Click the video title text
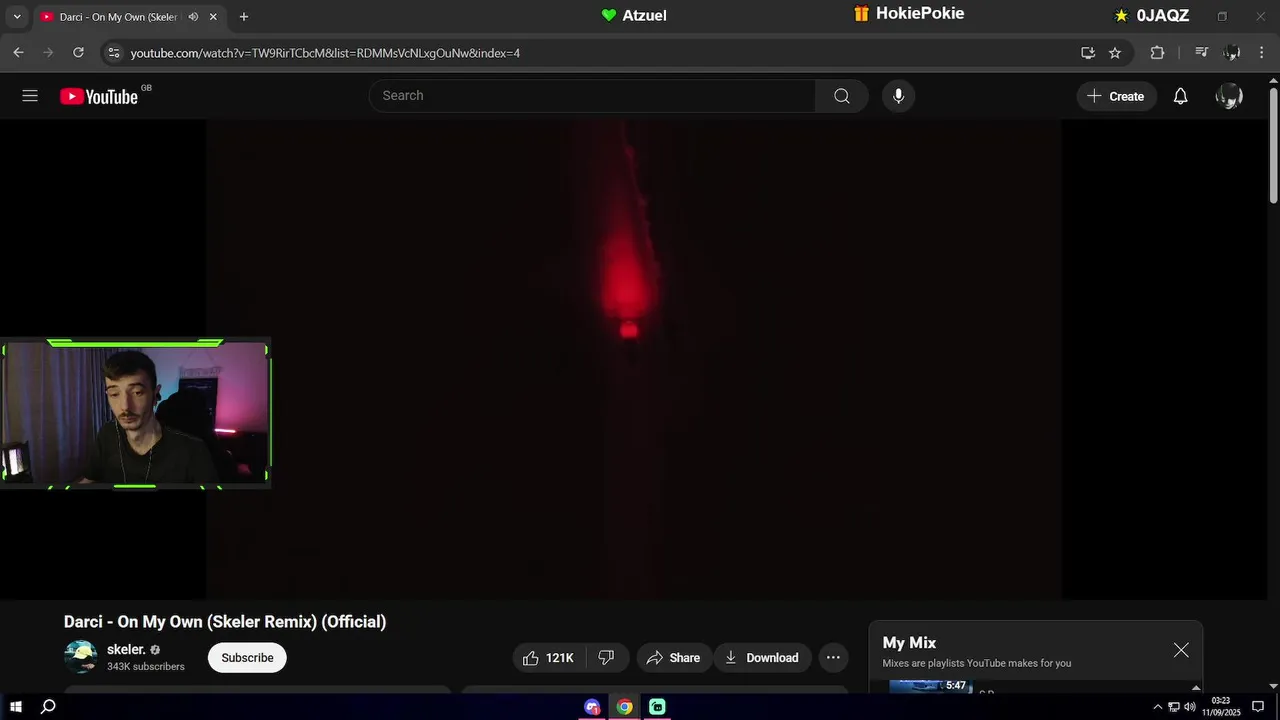The height and width of the screenshot is (720, 1280). pos(225,622)
